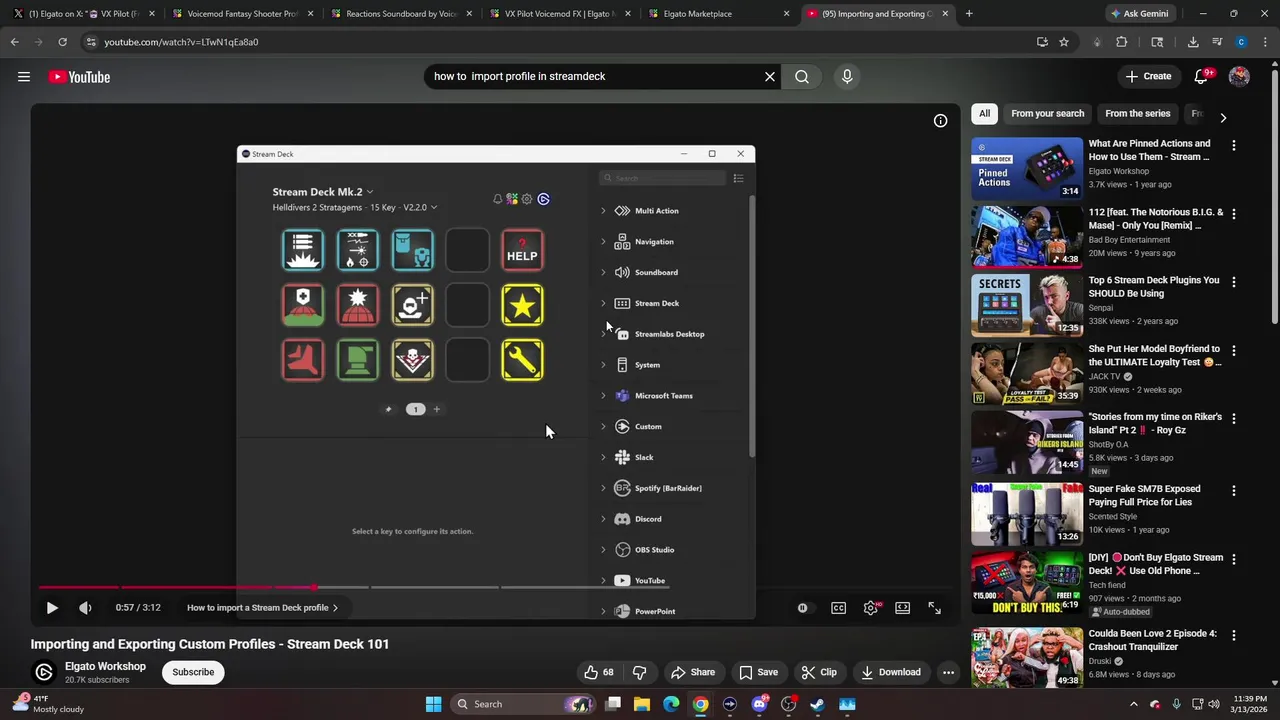
Task: Open a new browser tab
Action: [x=969, y=14]
